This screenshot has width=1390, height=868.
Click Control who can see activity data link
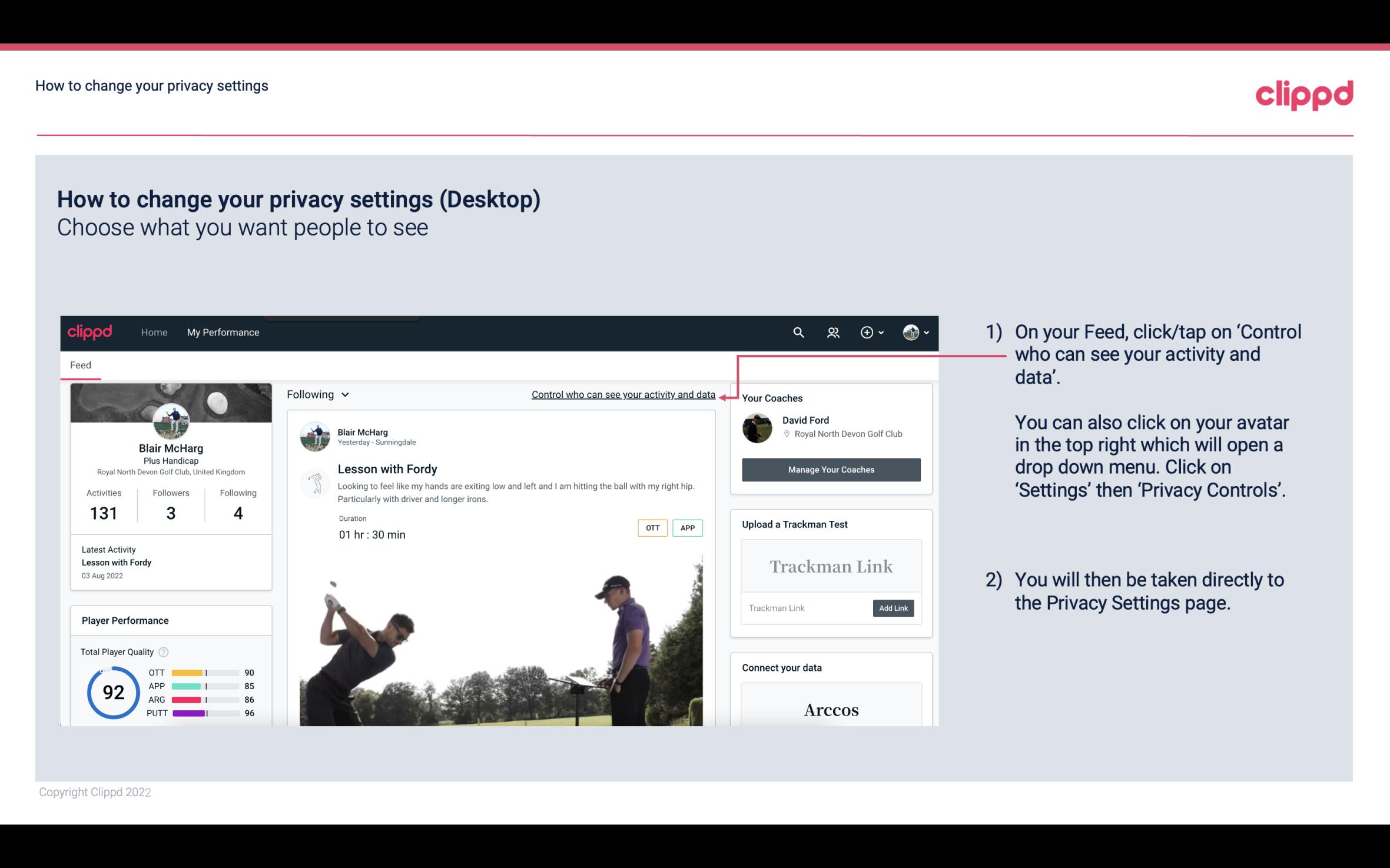[x=623, y=394]
